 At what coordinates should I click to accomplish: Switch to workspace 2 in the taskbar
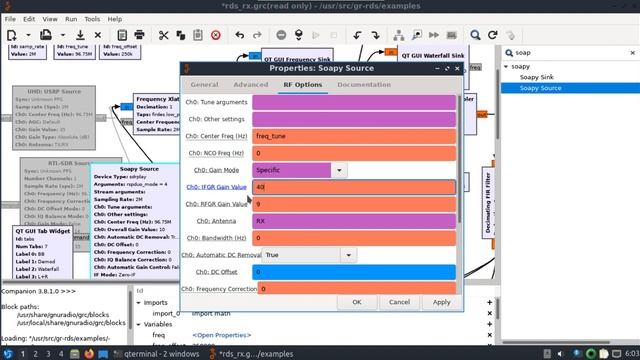pyautogui.click(x=36, y=354)
